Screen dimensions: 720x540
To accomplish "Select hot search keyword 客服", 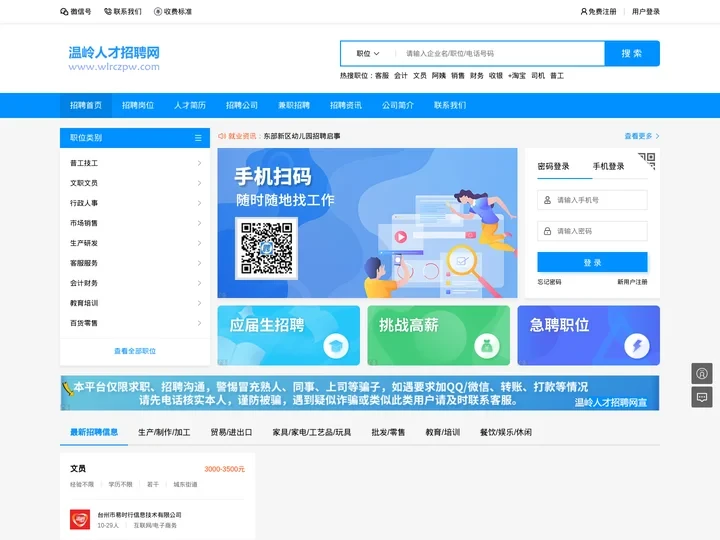I will (x=382, y=76).
